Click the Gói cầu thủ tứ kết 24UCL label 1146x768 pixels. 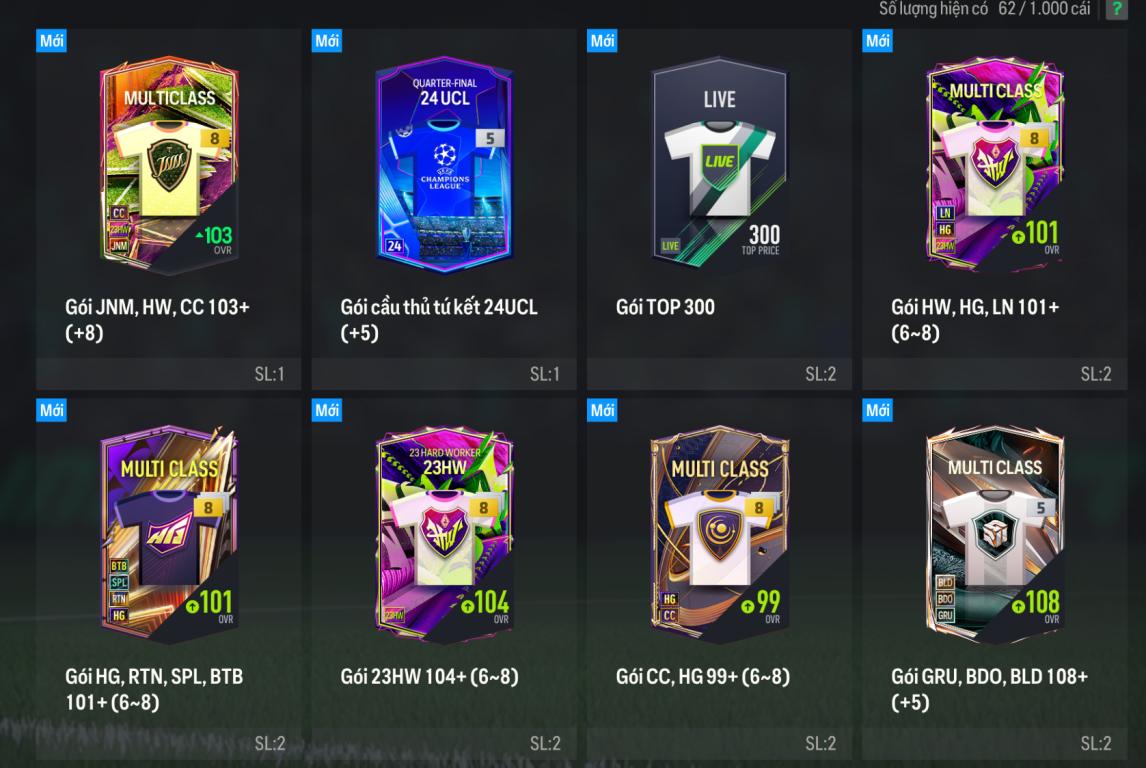tap(439, 307)
